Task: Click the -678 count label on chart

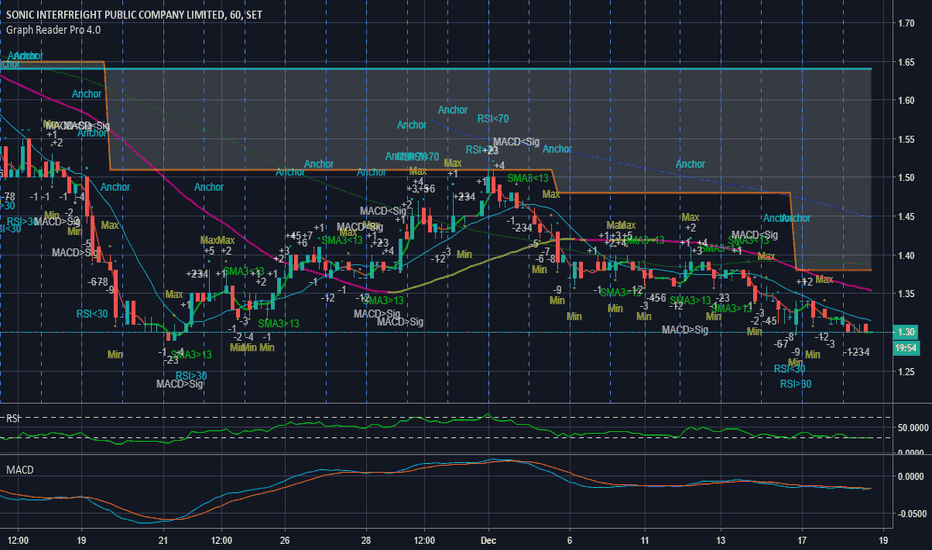Action: point(97,282)
